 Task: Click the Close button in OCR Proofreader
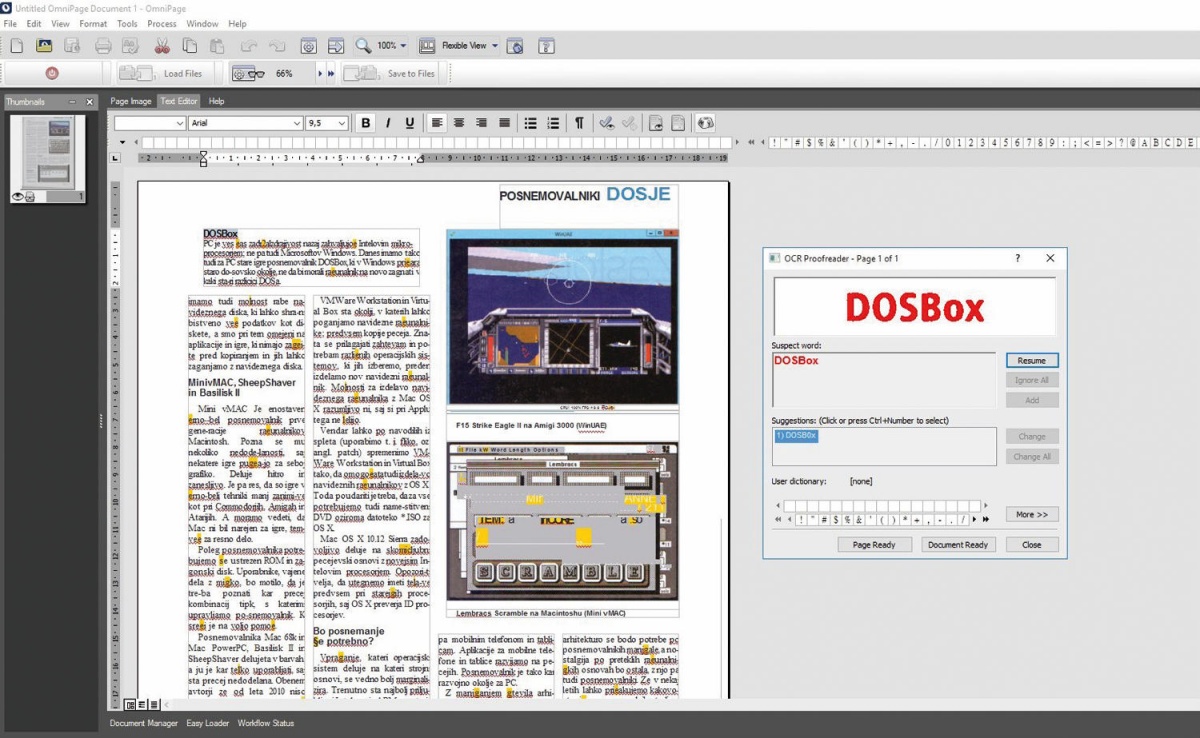click(x=1032, y=545)
